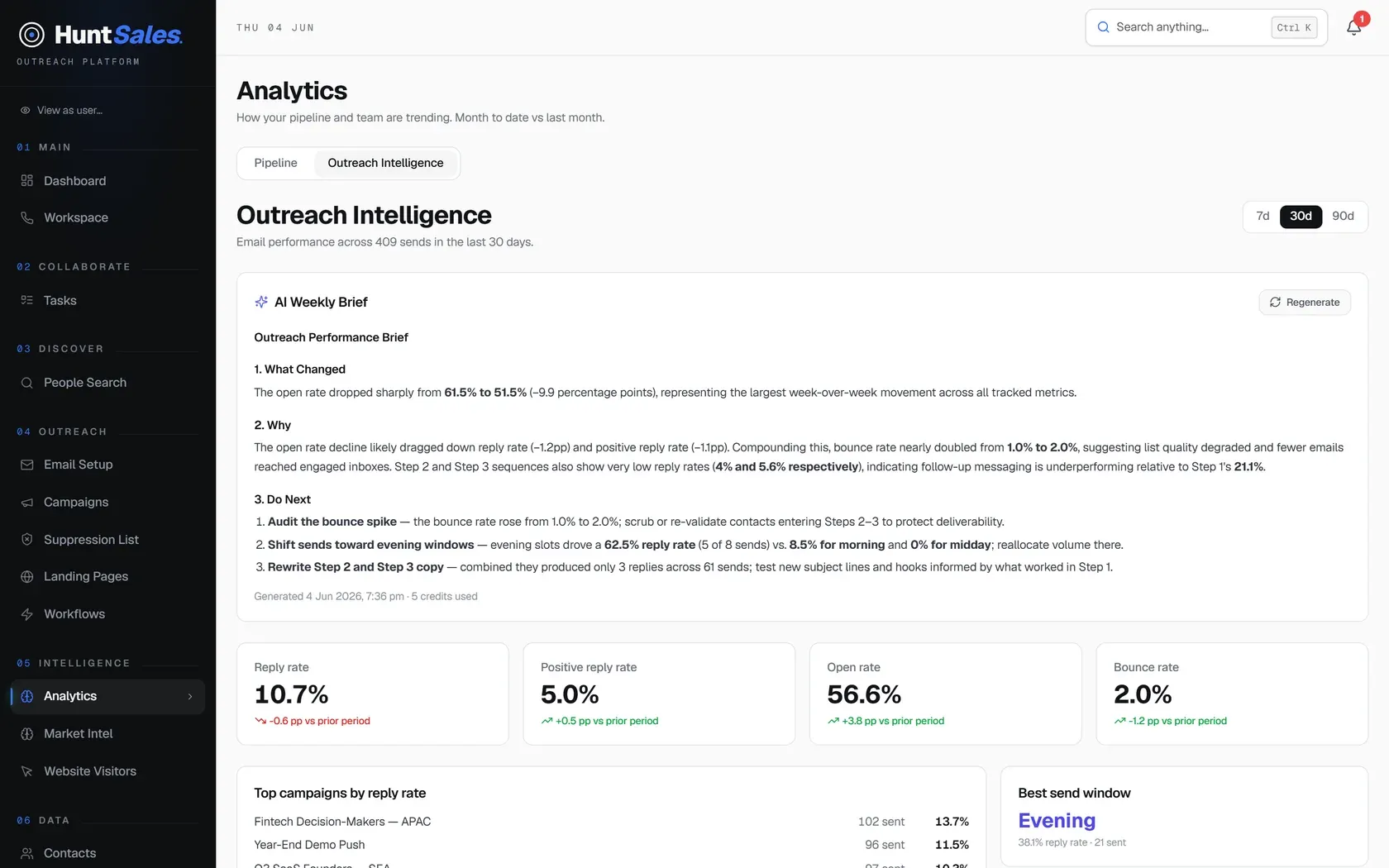Image resolution: width=1389 pixels, height=868 pixels.
Task: Click the eye icon beside View as user
Action: pos(26,110)
